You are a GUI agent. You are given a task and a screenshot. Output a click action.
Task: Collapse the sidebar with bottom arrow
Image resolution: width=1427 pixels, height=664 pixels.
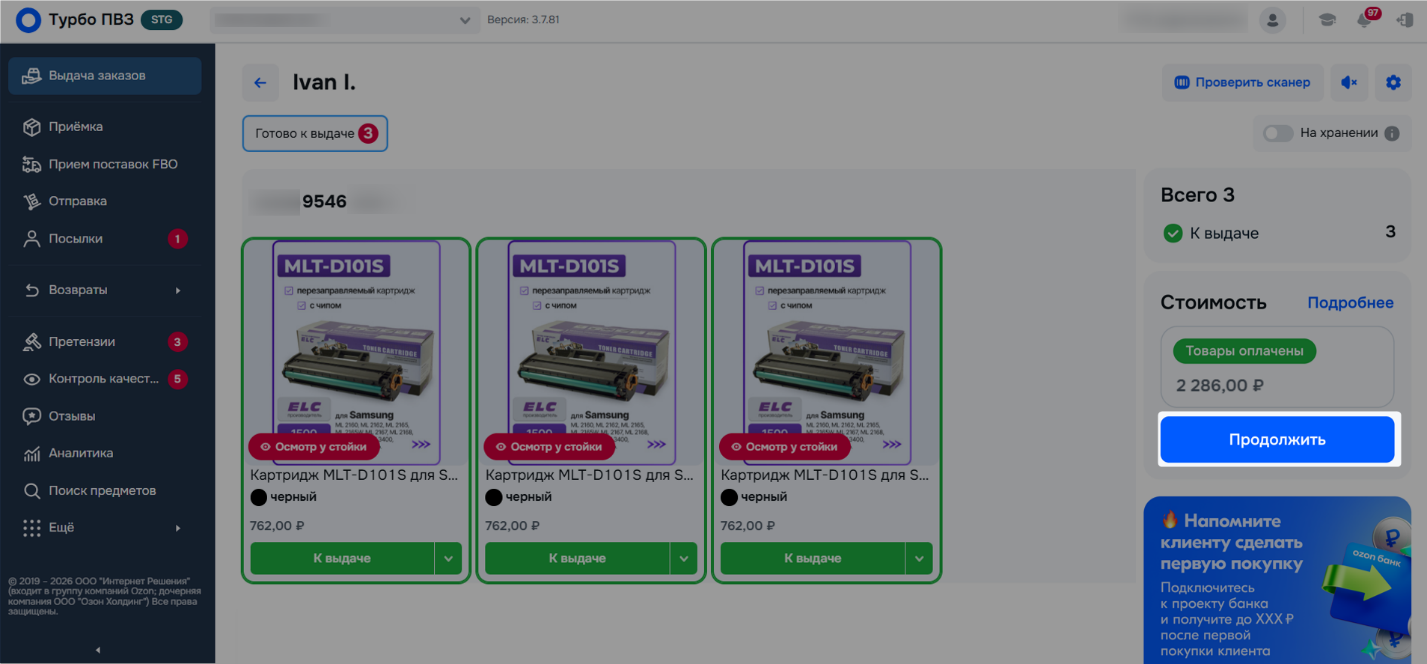[x=98, y=651]
